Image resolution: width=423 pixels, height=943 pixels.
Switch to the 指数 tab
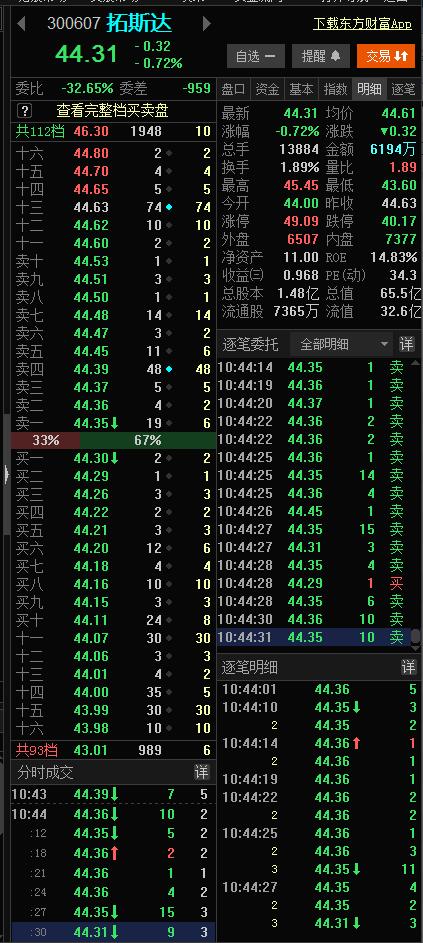tap(335, 90)
